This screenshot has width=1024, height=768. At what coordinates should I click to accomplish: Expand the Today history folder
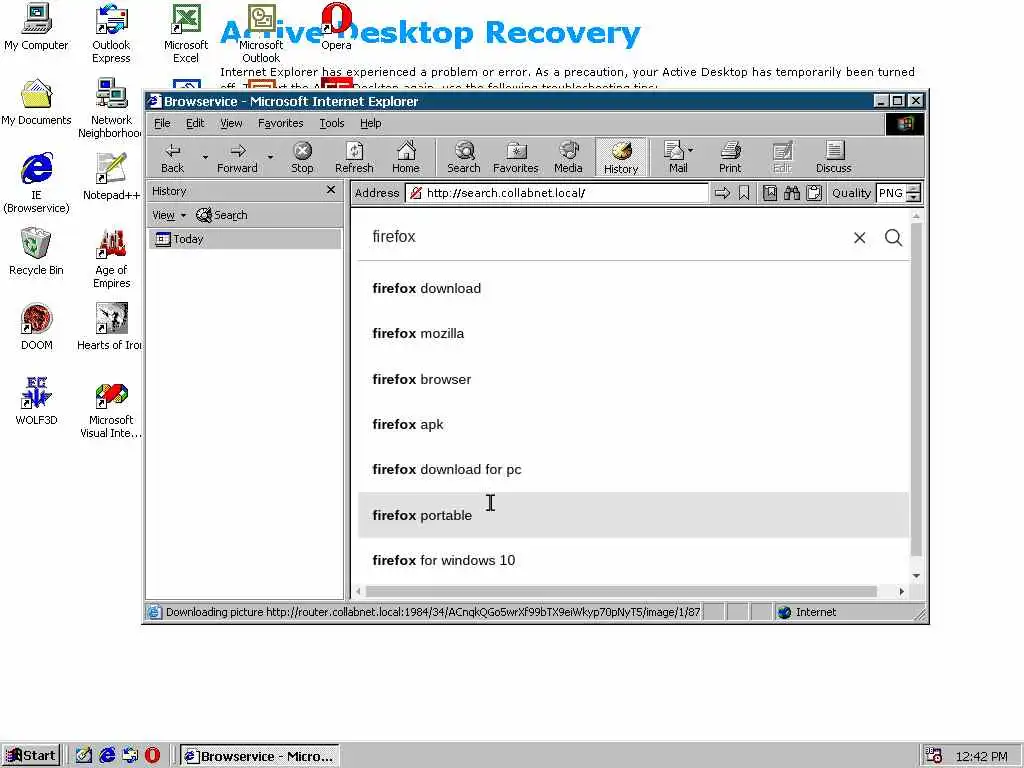tap(244, 239)
